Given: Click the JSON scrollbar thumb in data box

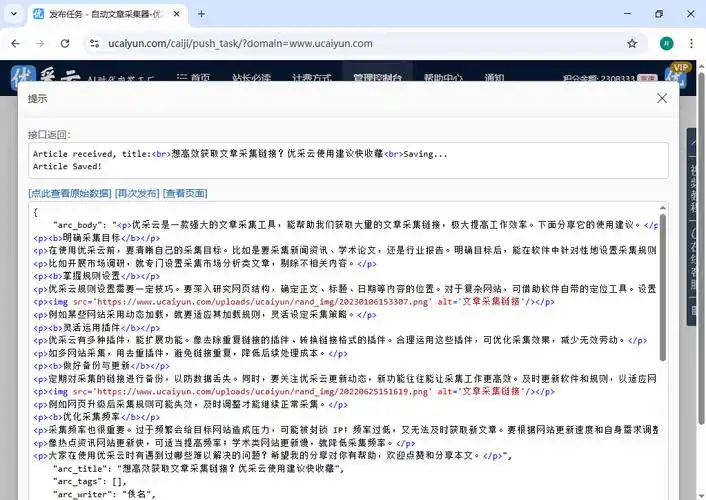Looking at the screenshot, I should tap(662, 286).
